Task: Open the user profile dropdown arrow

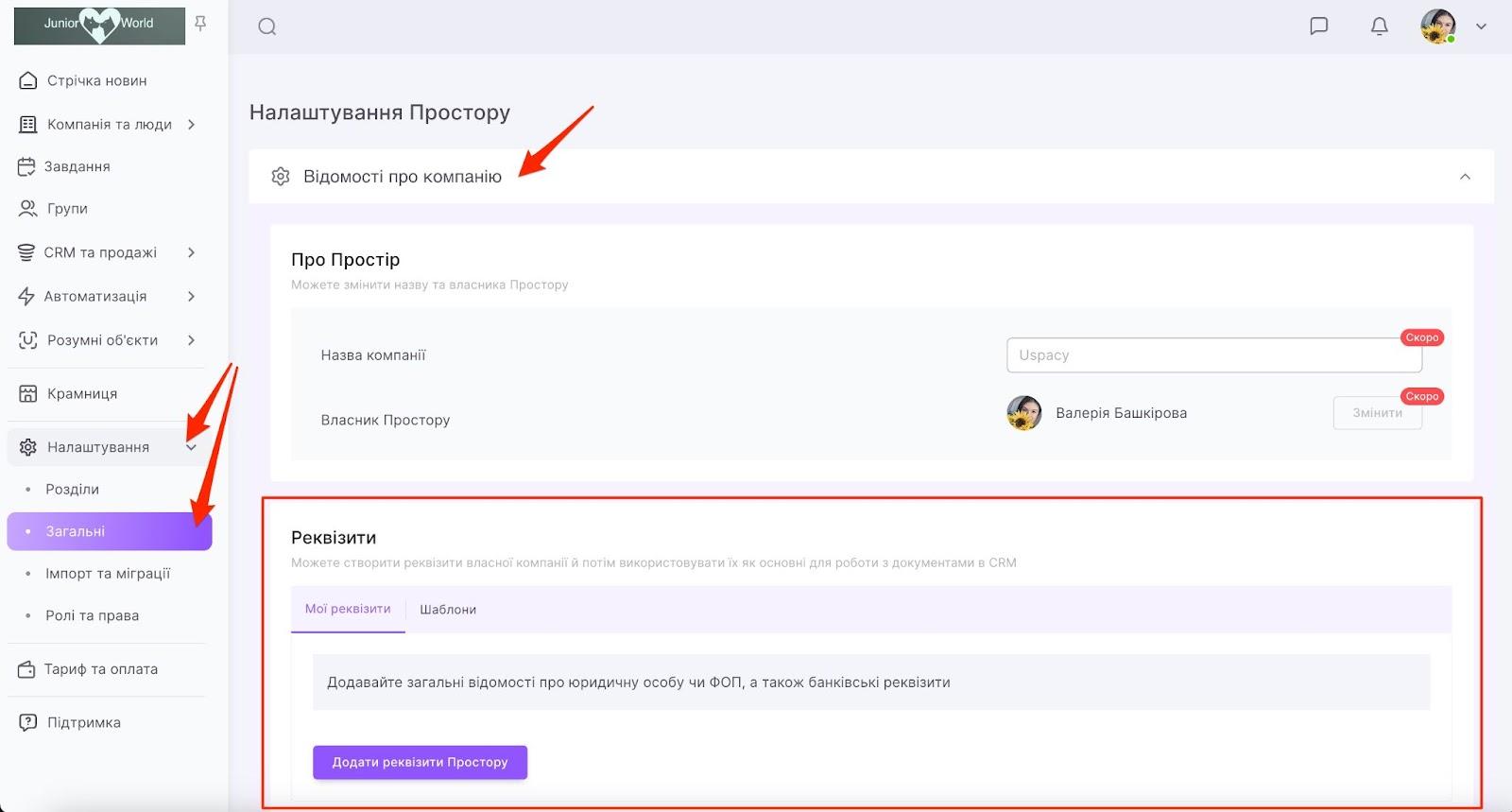Action: (x=1481, y=26)
